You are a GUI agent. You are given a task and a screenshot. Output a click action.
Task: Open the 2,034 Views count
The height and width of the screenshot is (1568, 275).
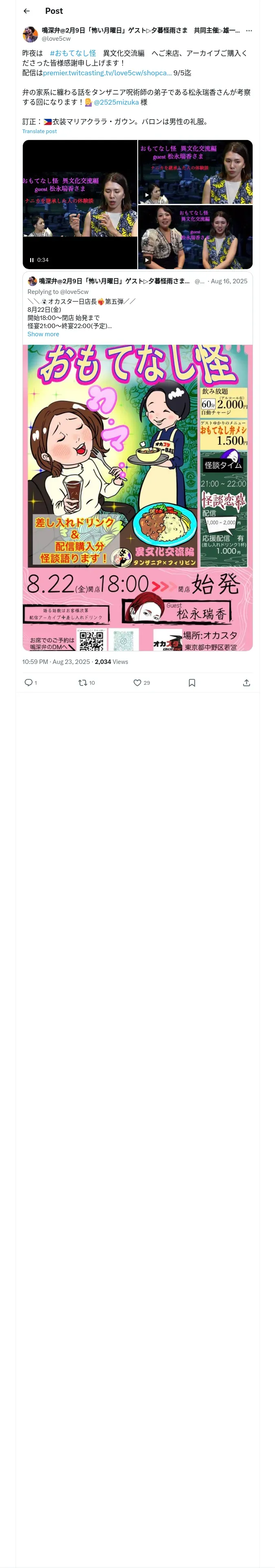tap(112, 661)
